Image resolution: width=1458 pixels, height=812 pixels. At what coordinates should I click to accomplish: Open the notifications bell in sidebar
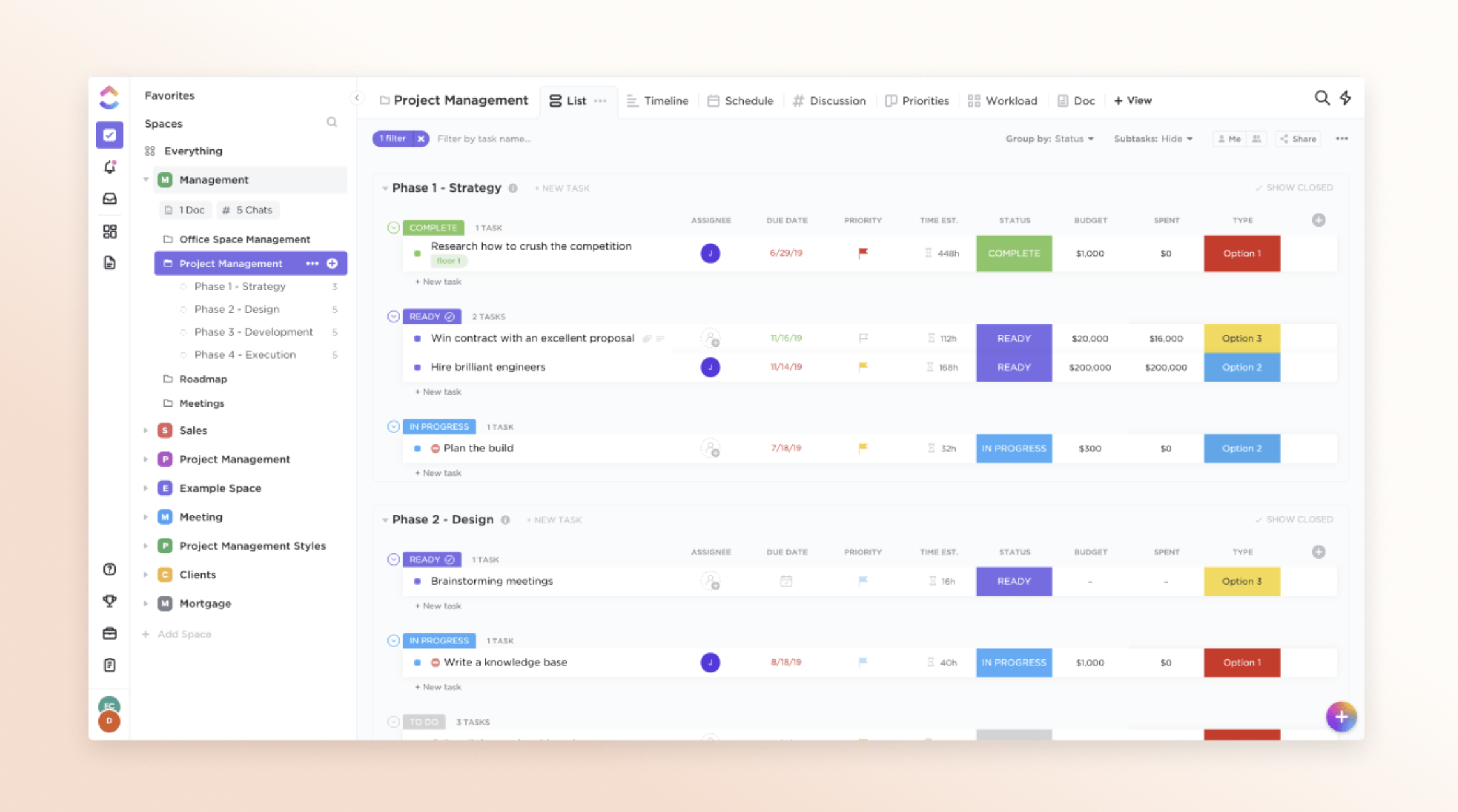(x=110, y=167)
